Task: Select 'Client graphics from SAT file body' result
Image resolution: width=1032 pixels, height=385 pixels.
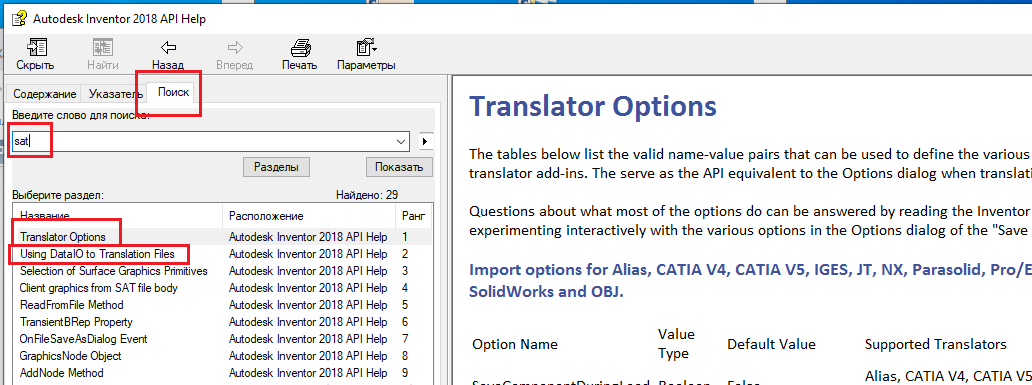Action: pyautogui.click(x=99, y=288)
